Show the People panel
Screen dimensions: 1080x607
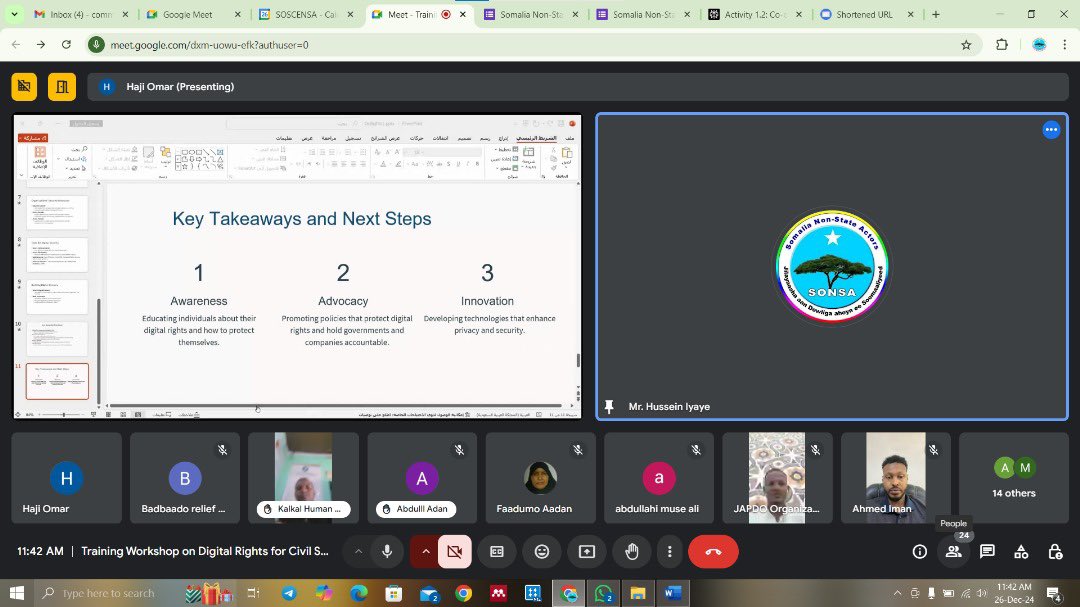pyautogui.click(x=953, y=551)
